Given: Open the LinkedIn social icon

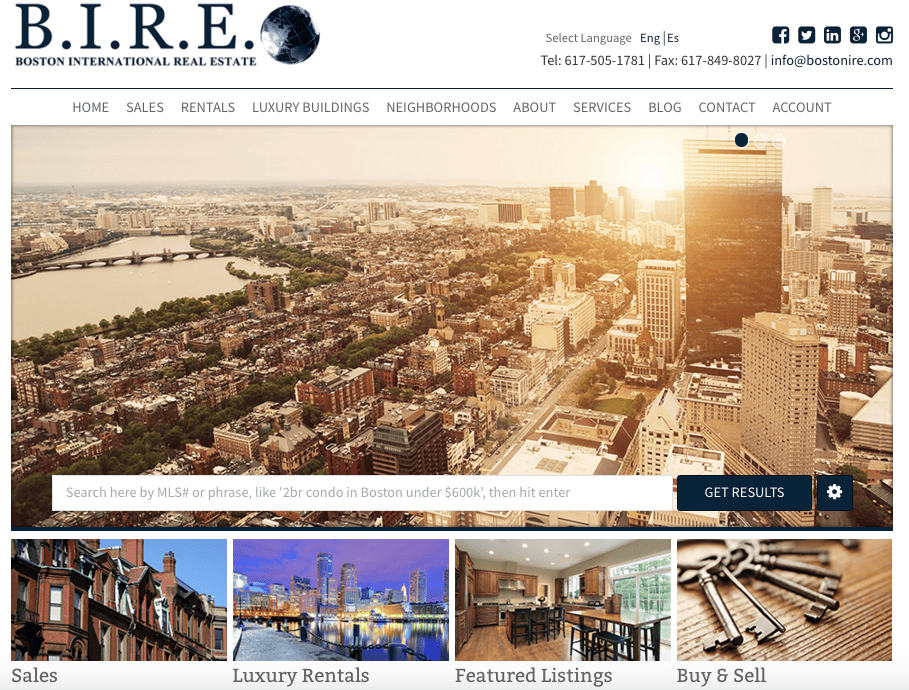Looking at the screenshot, I should 832,35.
